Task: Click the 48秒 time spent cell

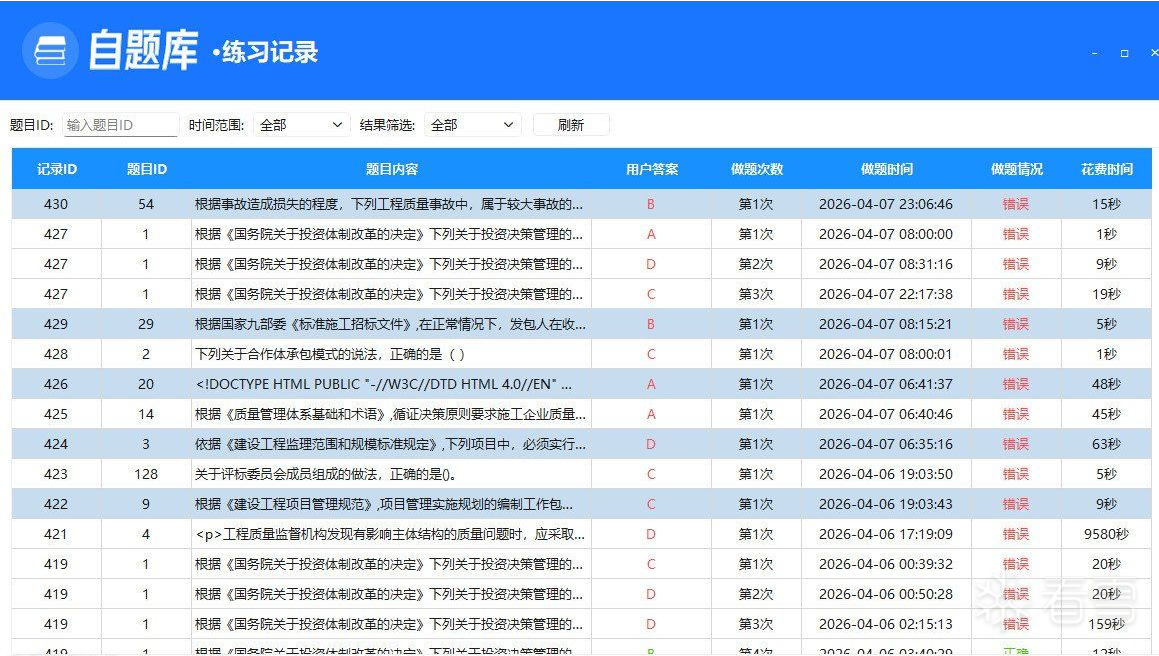Action: click(x=1107, y=384)
